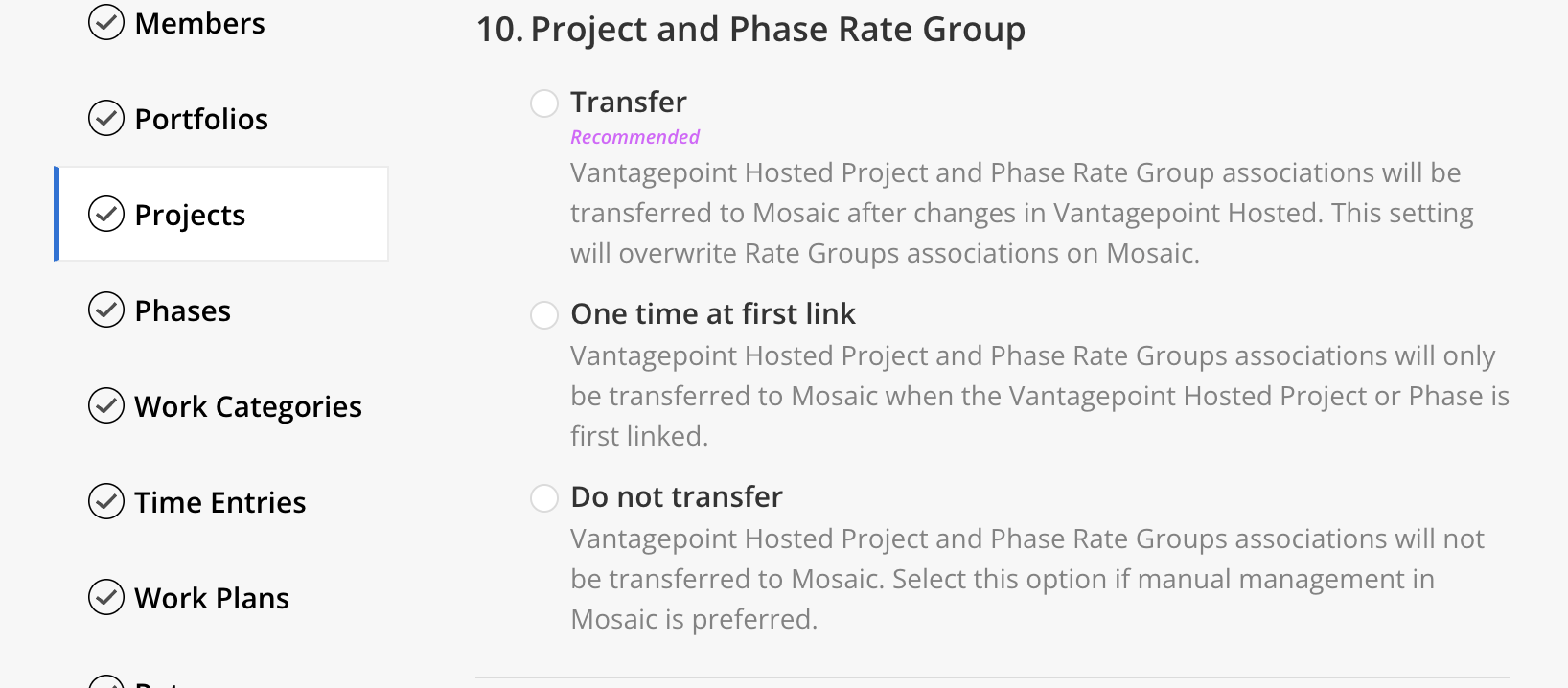Viewport: 1568px width, 688px height.
Task: Select the Transfer radio button
Action: (544, 103)
